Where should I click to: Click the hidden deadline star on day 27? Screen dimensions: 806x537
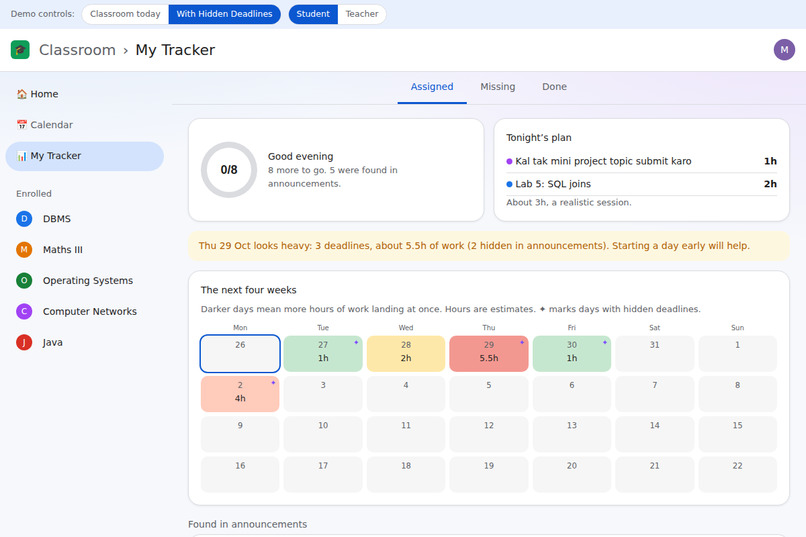click(356, 342)
